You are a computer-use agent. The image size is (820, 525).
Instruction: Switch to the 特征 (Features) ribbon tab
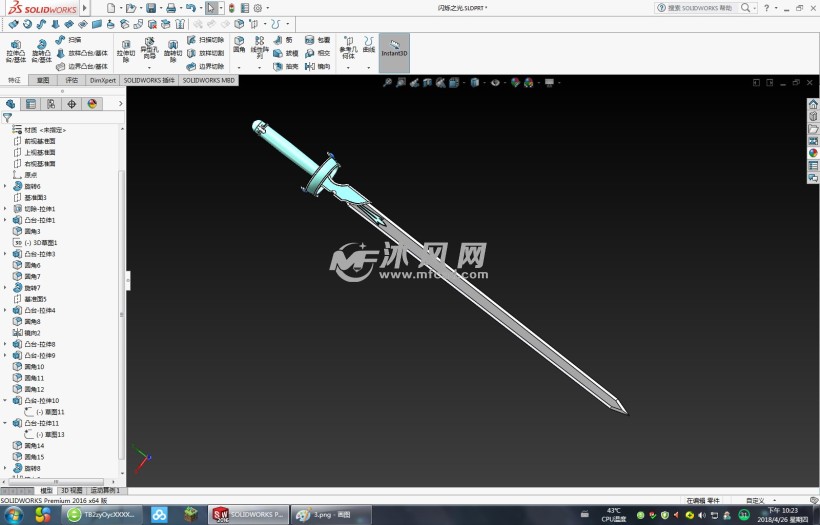point(14,80)
